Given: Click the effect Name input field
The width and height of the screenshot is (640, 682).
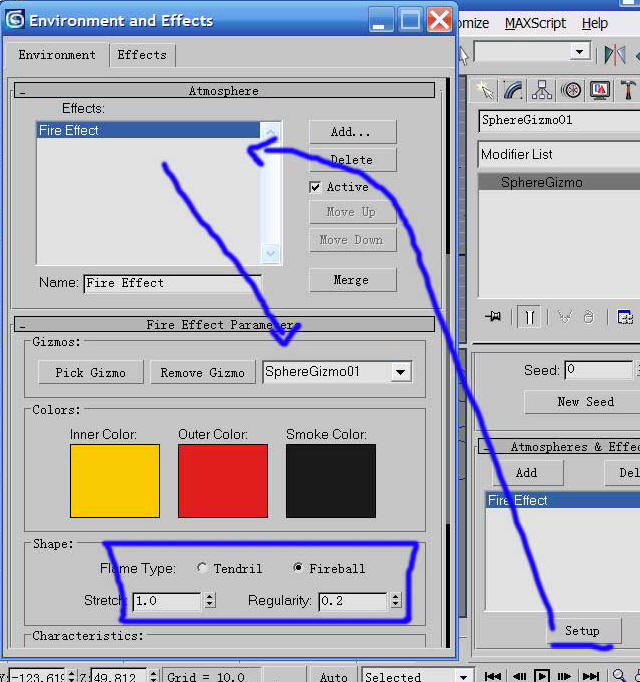Looking at the screenshot, I should pyautogui.click(x=173, y=284).
